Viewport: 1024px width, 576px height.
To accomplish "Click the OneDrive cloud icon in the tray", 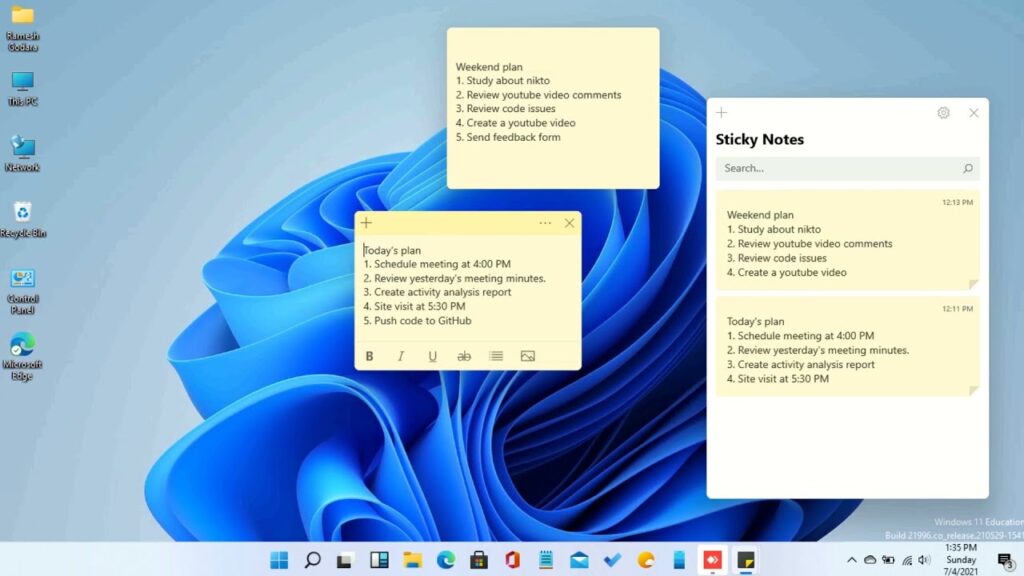I will coord(870,560).
